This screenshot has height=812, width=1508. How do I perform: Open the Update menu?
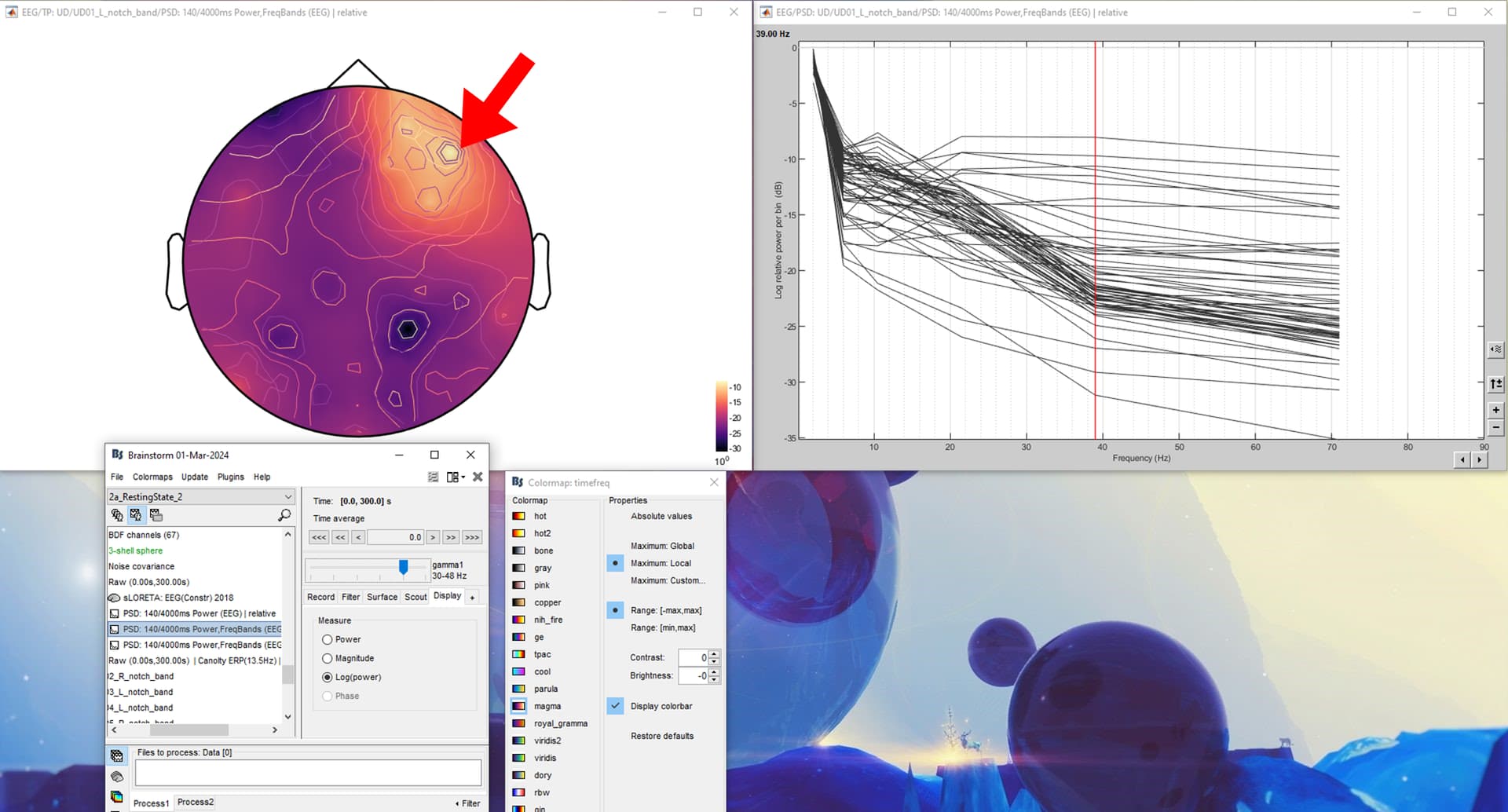coord(195,477)
